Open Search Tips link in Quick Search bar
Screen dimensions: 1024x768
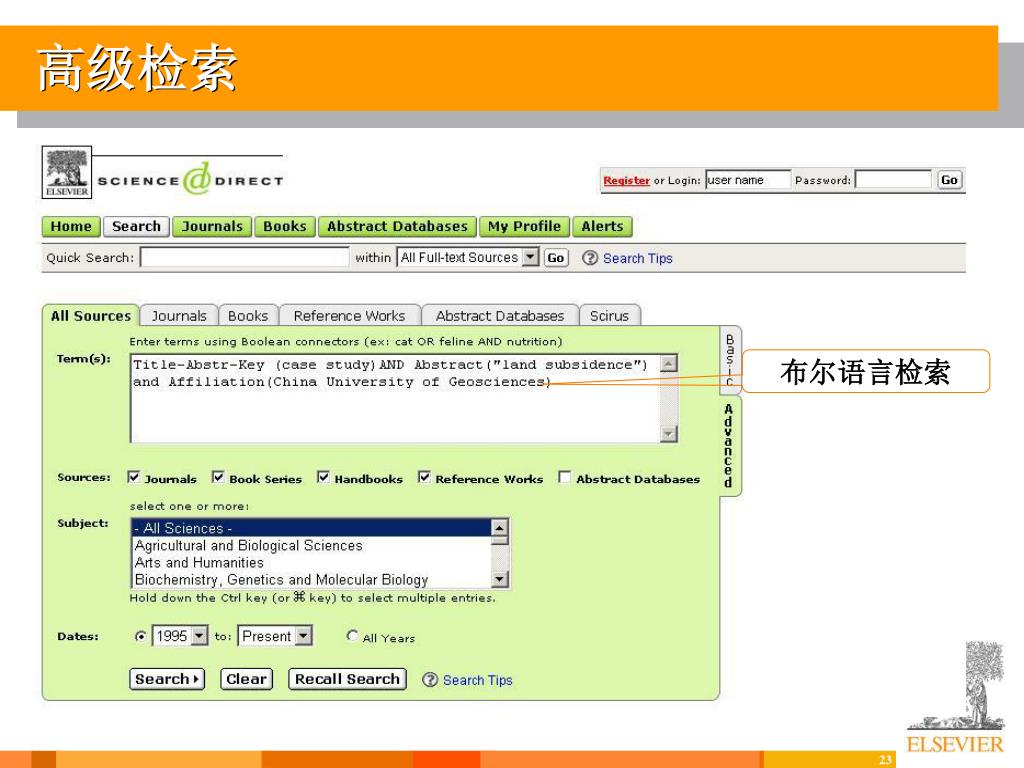click(637, 259)
